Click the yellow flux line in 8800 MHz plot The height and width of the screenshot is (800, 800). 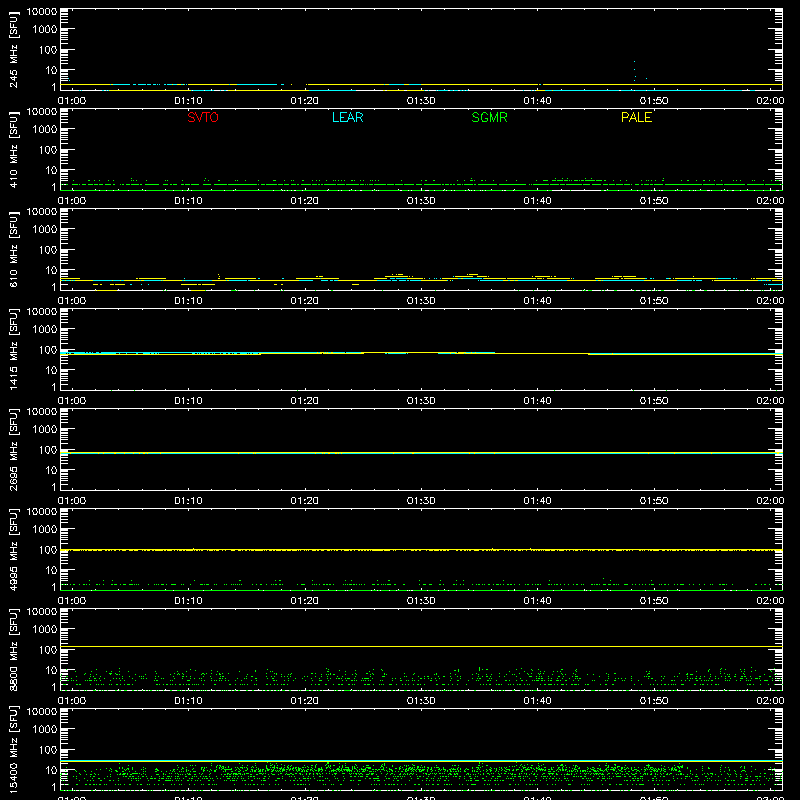pyautogui.click(x=421, y=646)
